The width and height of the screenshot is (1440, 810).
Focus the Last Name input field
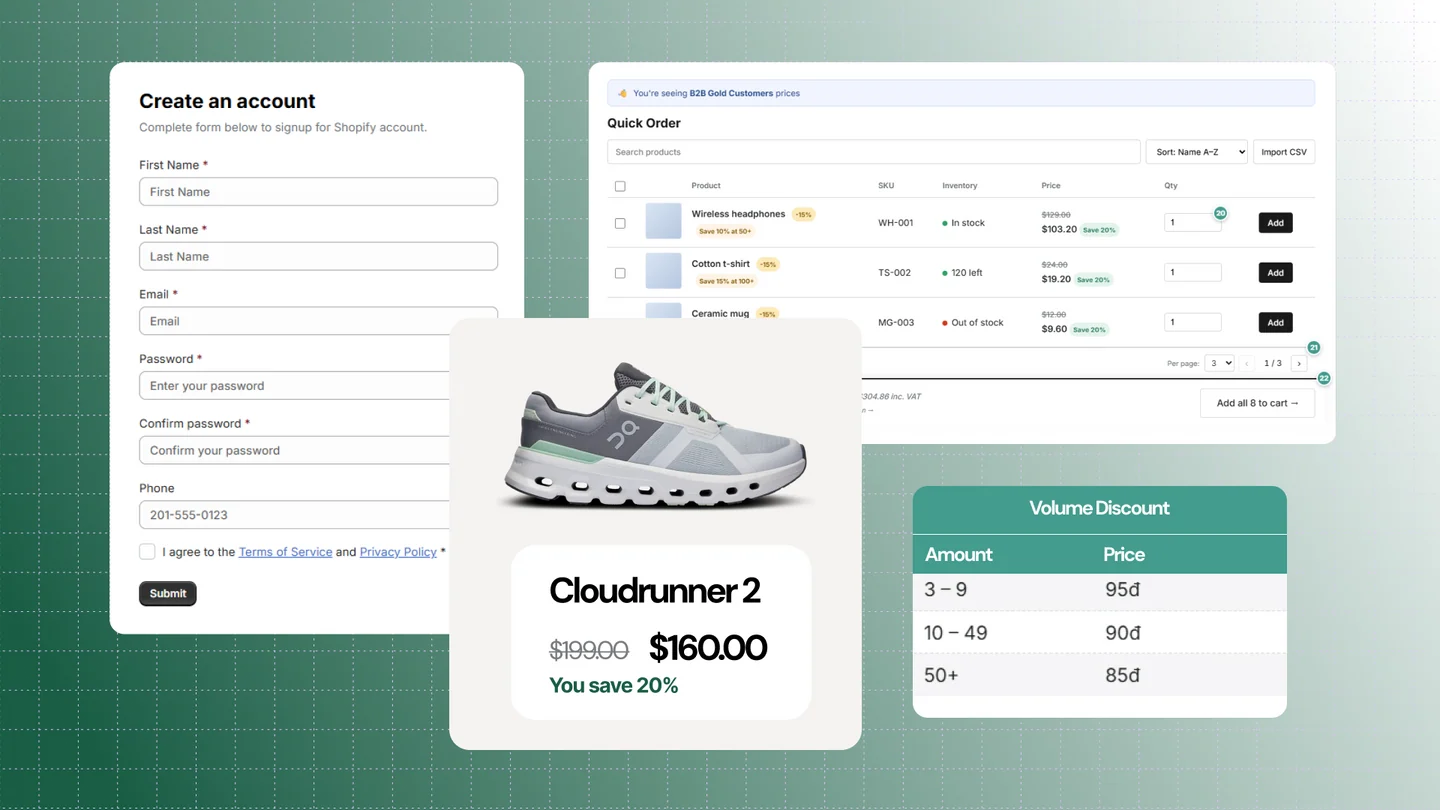(318, 256)
